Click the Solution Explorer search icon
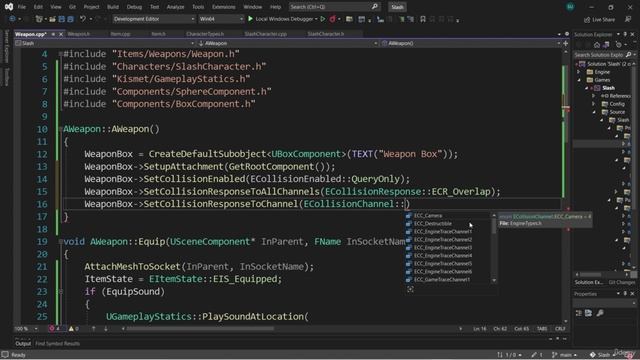 629,55
